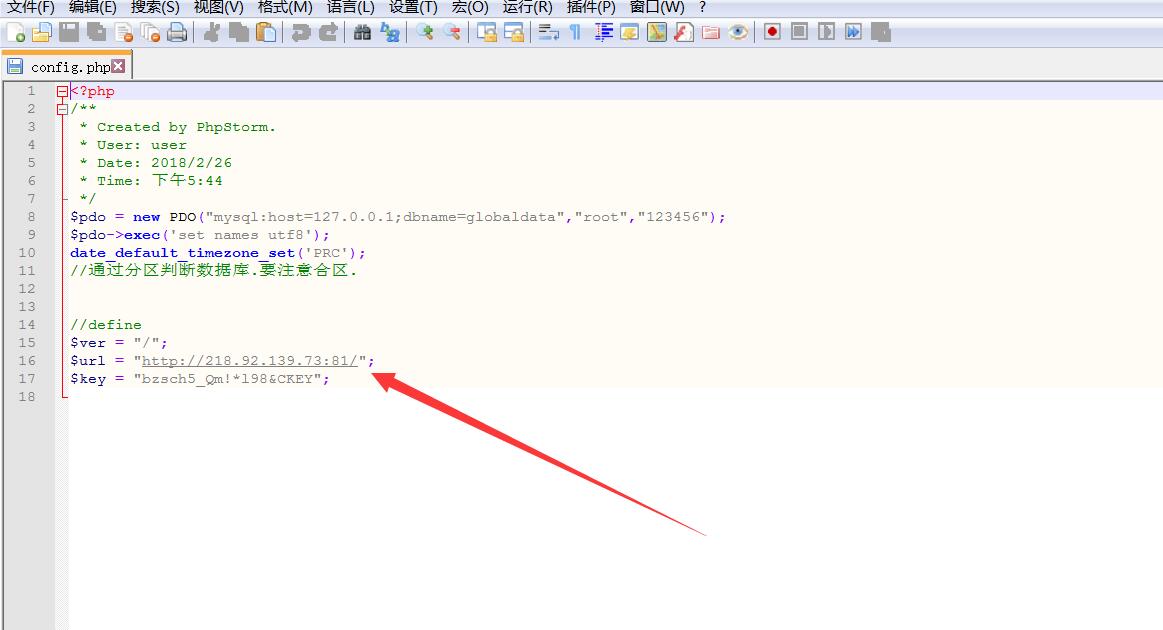The image size is (1163, 630).
Task: Open the 语言(L) language menu
Action: [x=350, y=7]
